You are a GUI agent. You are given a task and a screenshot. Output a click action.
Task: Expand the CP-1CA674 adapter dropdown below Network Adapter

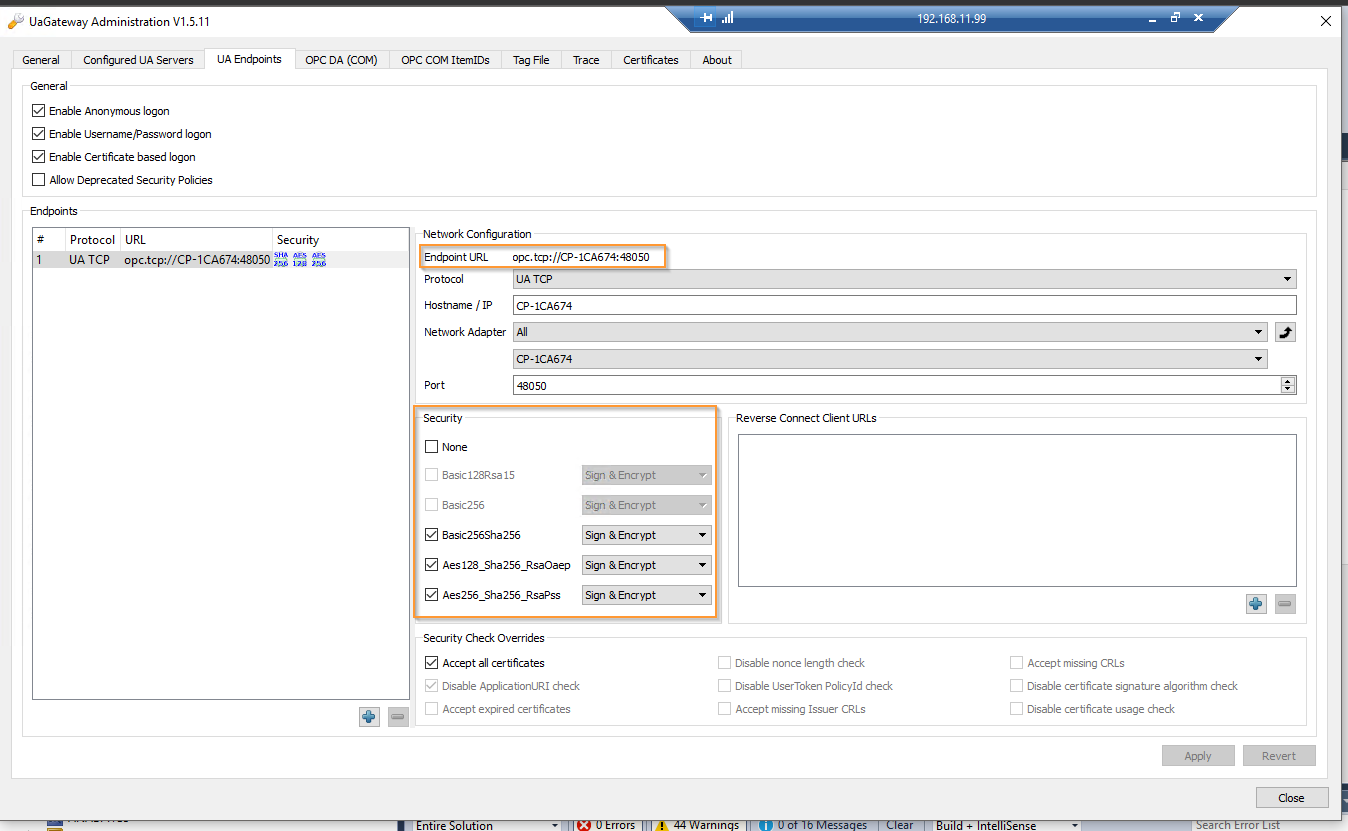pos(890,359)
